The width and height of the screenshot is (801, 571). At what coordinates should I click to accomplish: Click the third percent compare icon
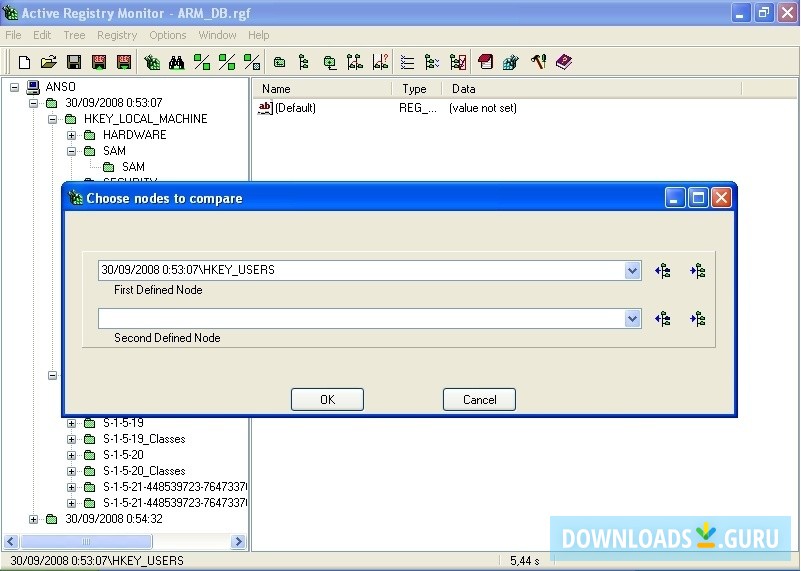coord(252,62)
